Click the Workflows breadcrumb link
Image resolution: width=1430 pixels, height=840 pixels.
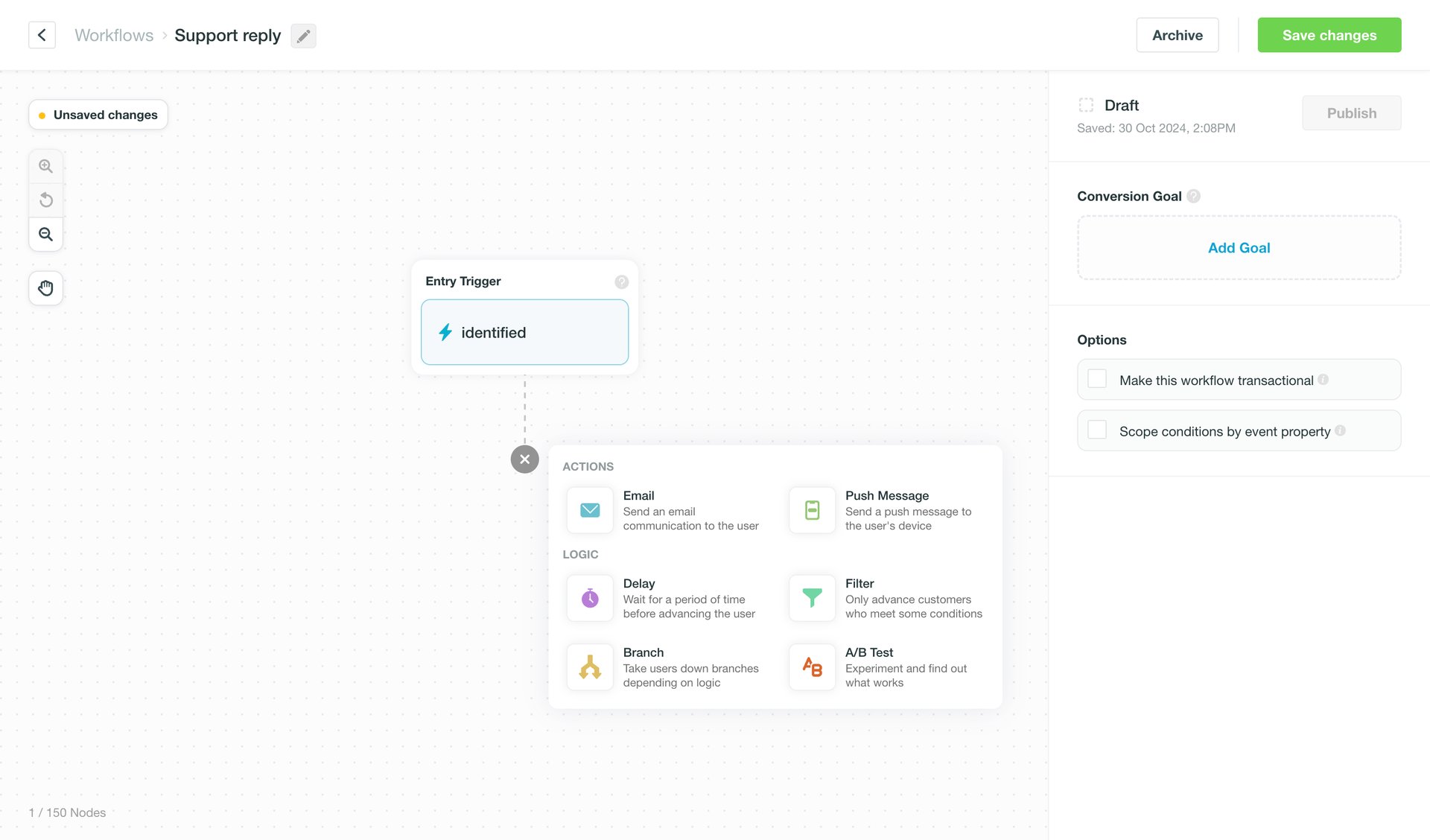(113, 35)
